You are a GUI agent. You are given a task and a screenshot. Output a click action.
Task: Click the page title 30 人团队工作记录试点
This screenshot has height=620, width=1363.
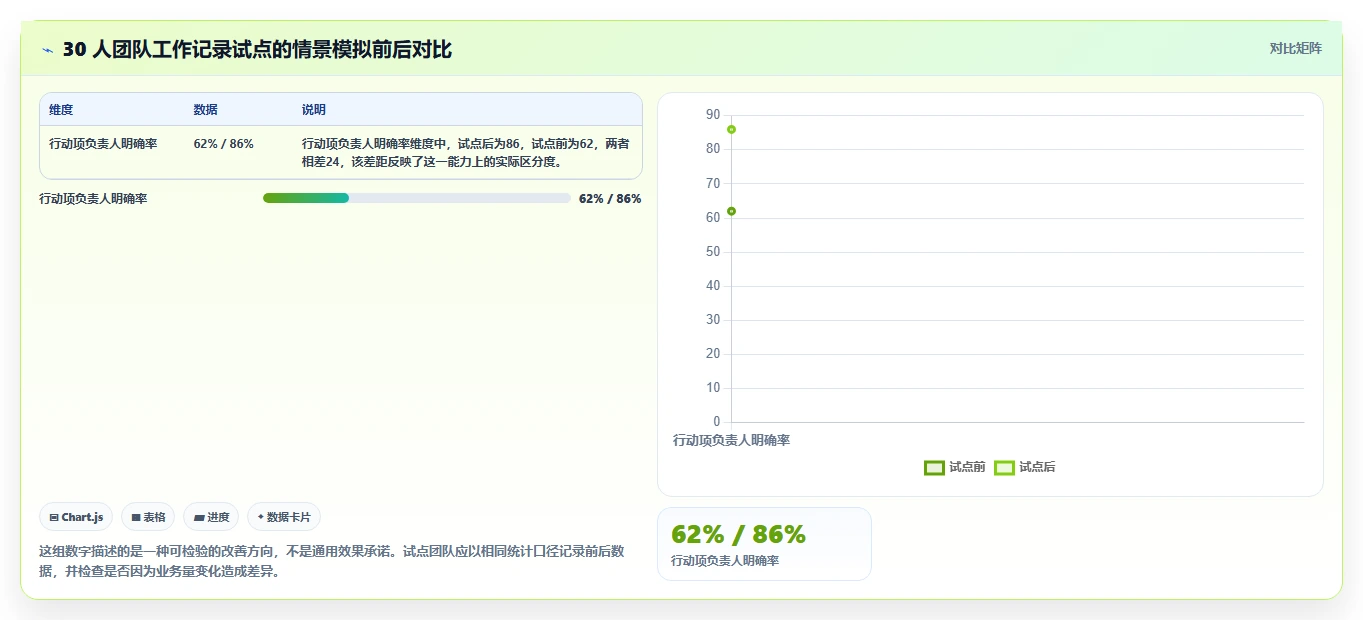[x=257, y=50]
